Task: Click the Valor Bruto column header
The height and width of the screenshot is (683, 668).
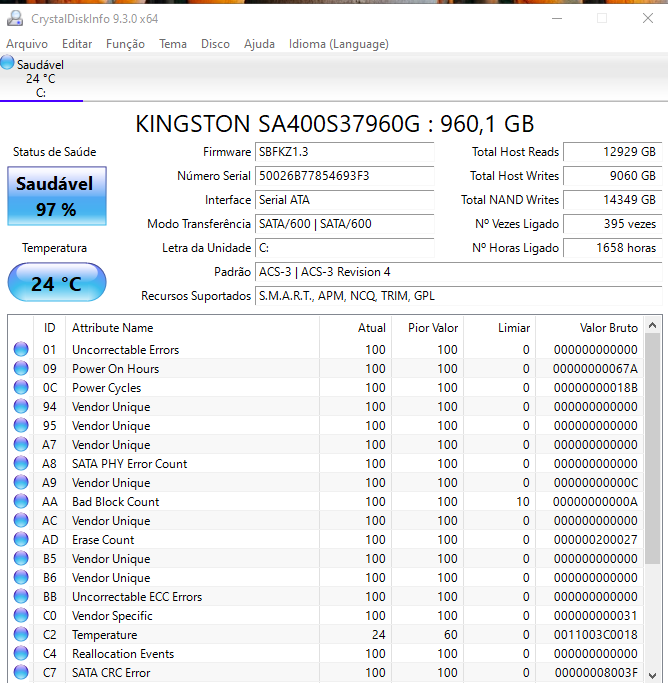Action: (590, 328)
